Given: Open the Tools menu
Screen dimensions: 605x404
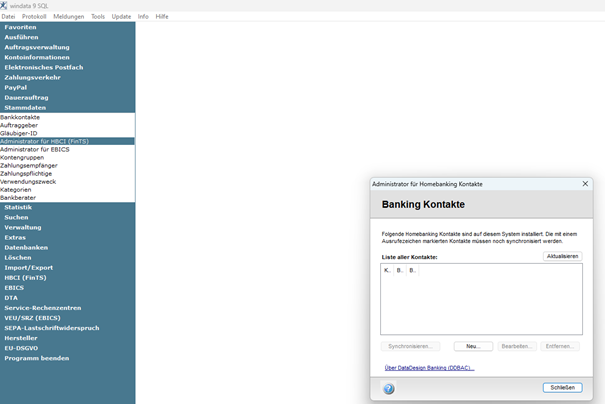Looking at the screenshot, I should 98,17.
